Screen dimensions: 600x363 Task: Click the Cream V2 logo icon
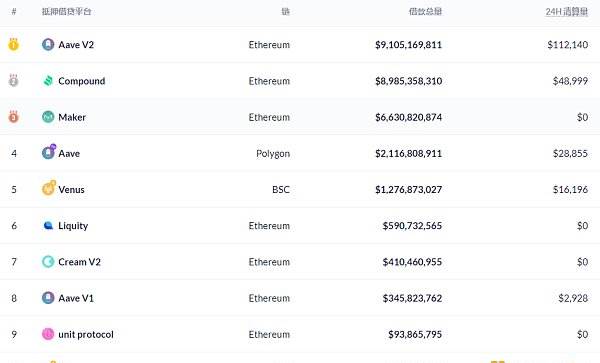click(48, 262)
